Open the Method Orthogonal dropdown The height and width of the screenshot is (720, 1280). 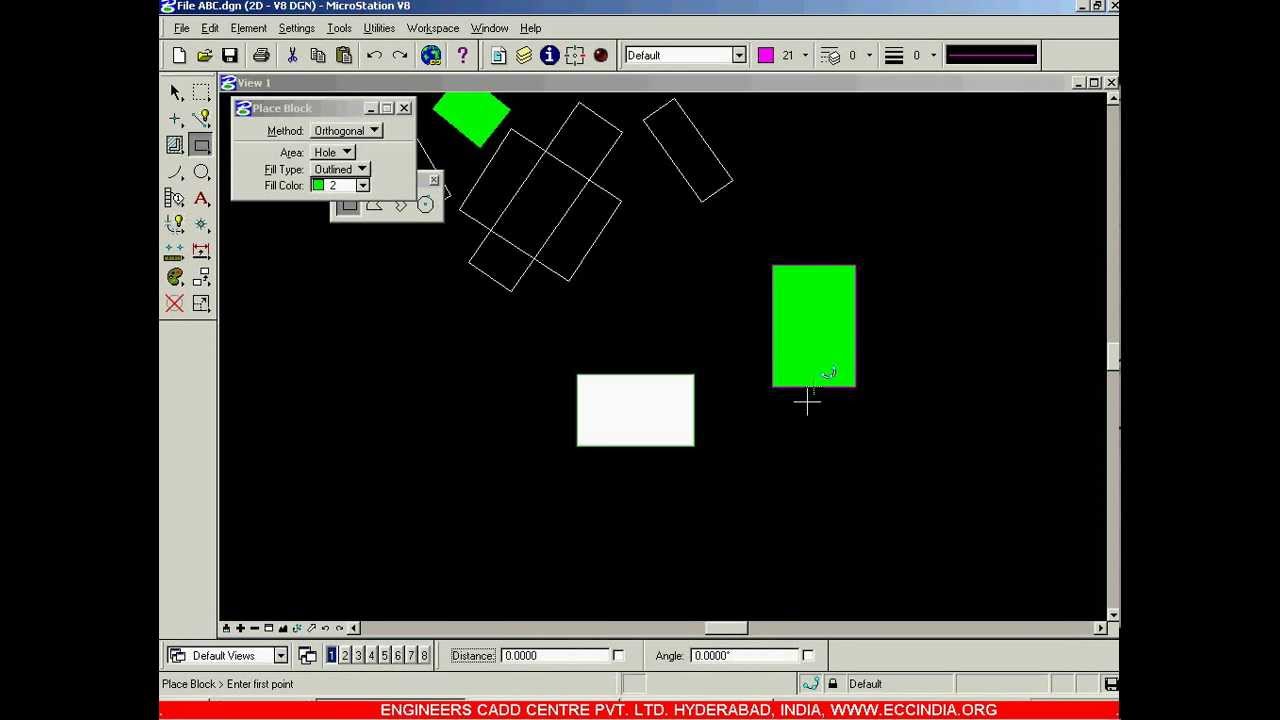point(346,131)
